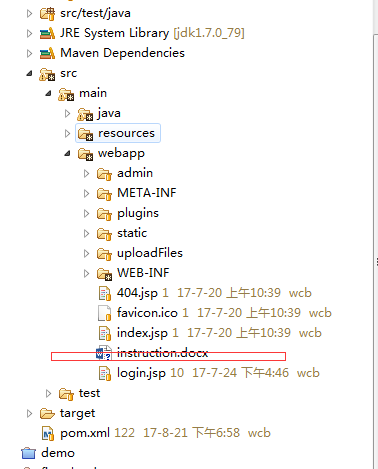This screenshot has height=469, width=378.
Task: Click the webapp folder icon
Action: coord(85,154)
